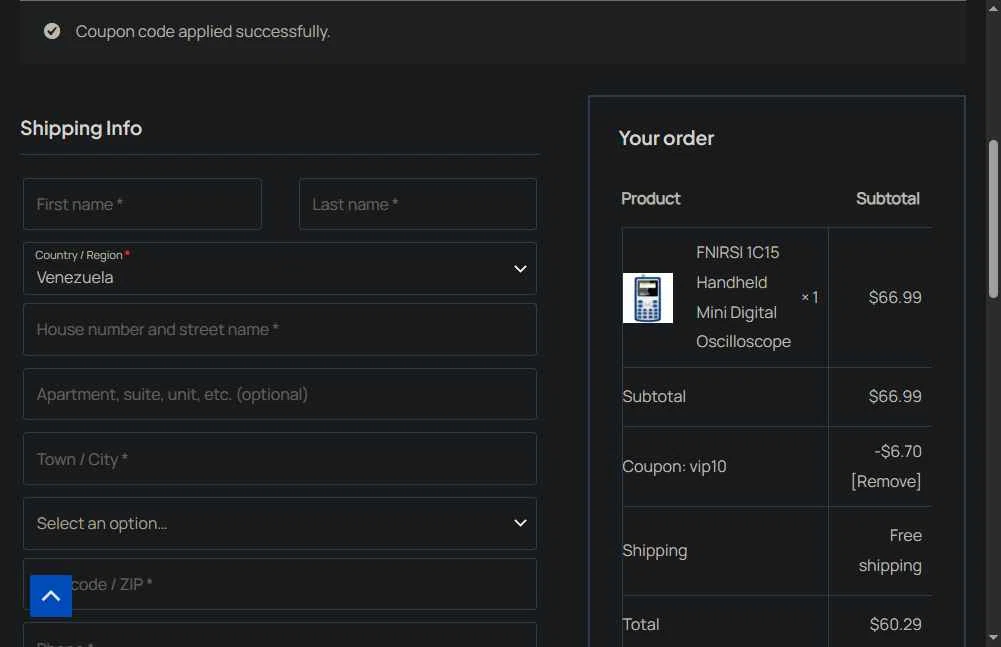Click the Last name input field
Screen dimensions: 1001x647
418,204
